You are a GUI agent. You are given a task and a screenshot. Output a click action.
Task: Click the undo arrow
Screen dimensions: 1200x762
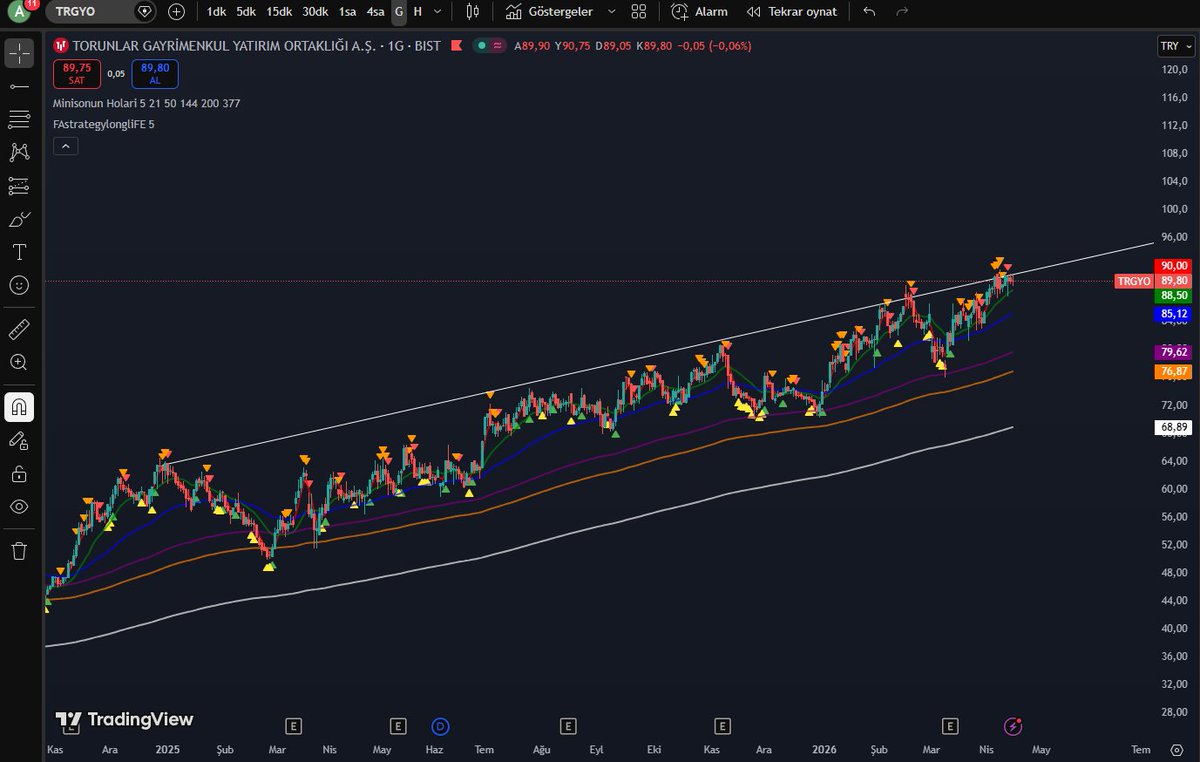(x=869, y=12)
